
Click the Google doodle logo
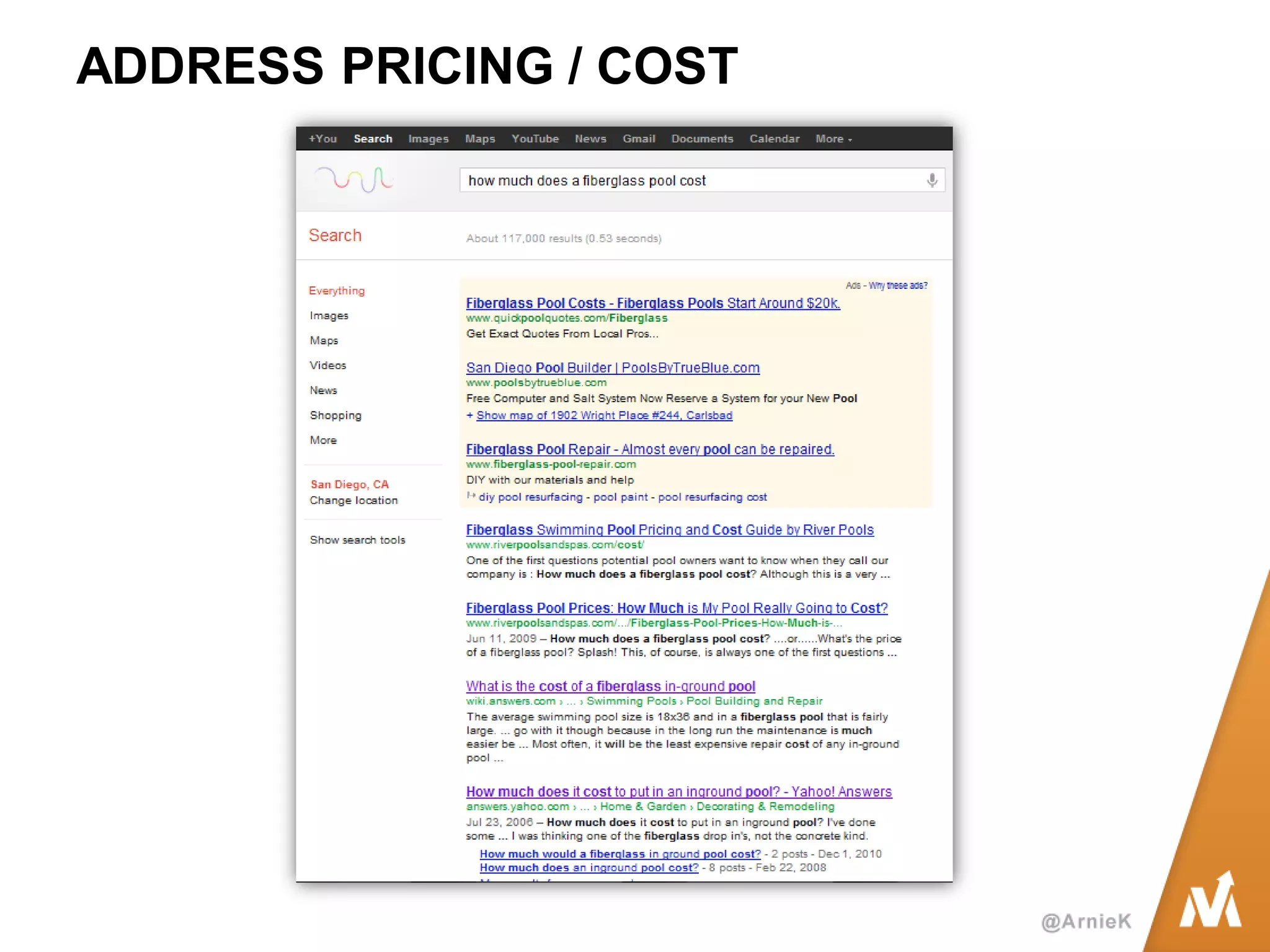353,180
